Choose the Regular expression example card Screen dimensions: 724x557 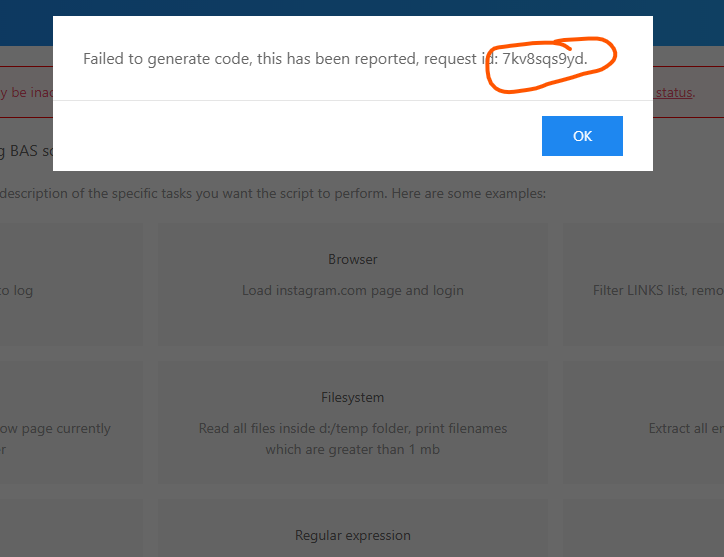pos(352,535)
